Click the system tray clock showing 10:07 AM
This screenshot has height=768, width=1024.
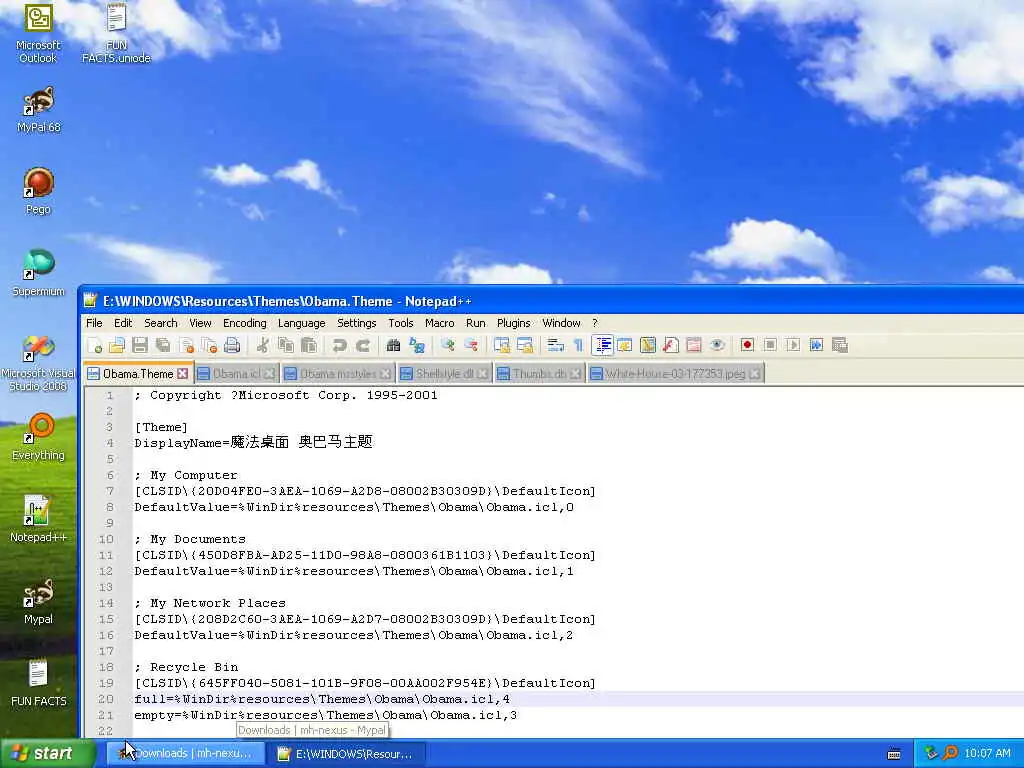(987, 753)
